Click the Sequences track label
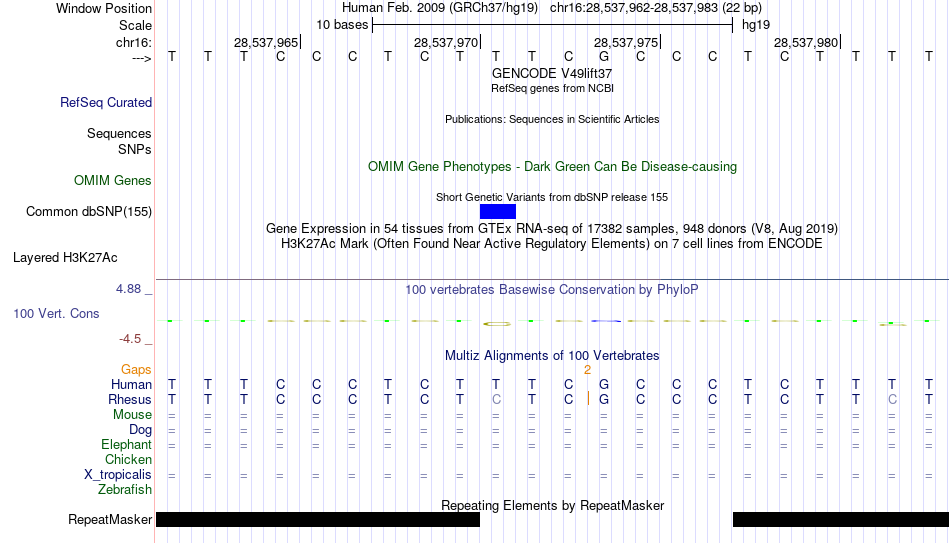The height and width of the screenshot is (543, 950). (x=119, y=133)
